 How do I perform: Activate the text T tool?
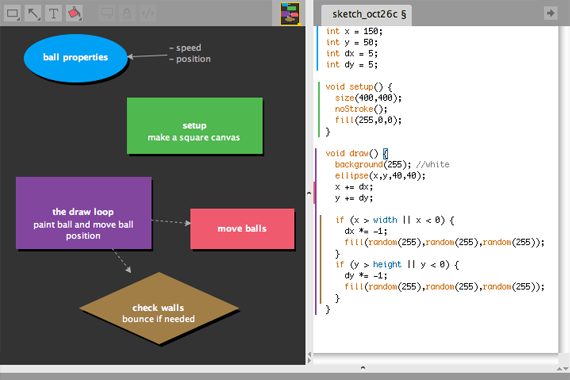point(53,13)
